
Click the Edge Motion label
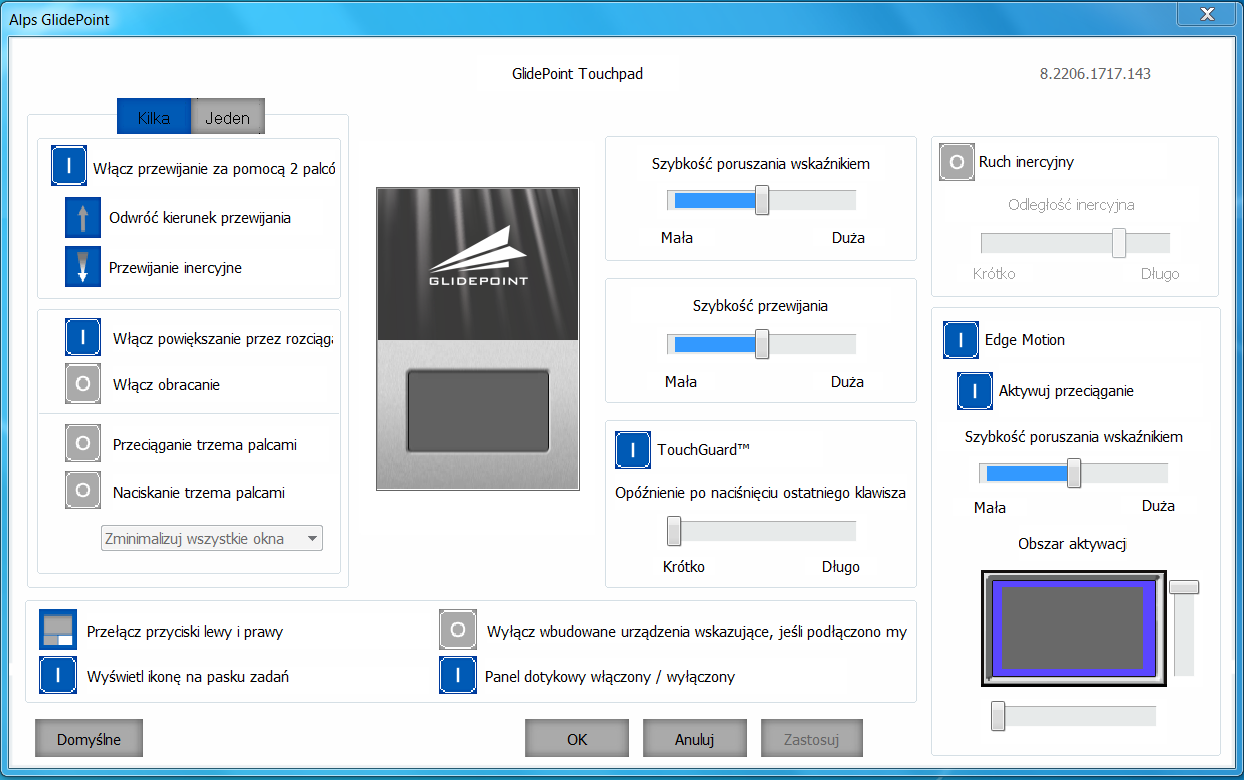click(x=1025, y=340)
